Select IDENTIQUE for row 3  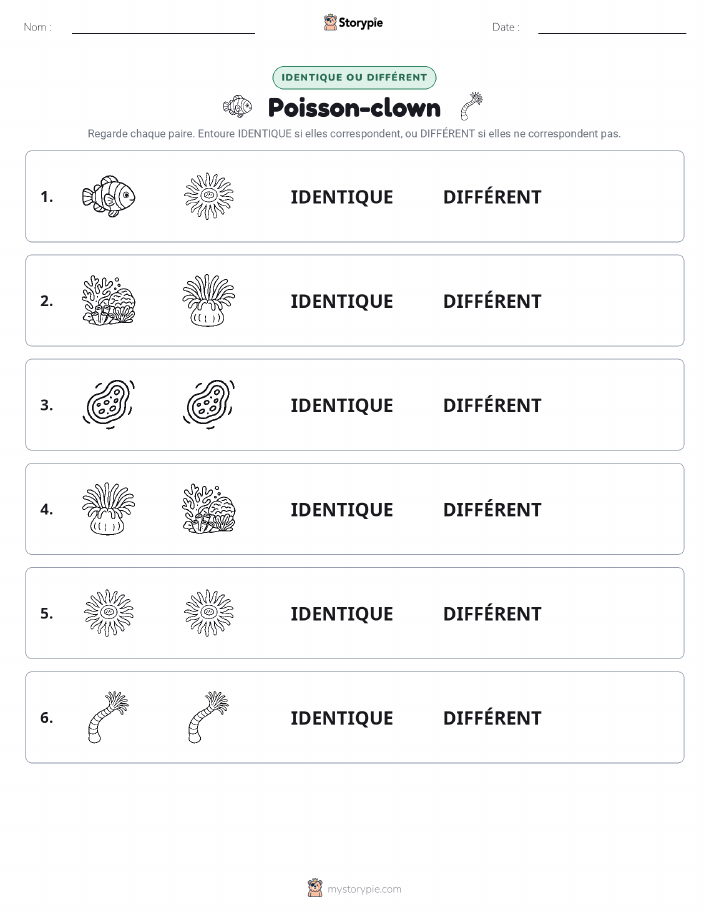pos(342,405)
